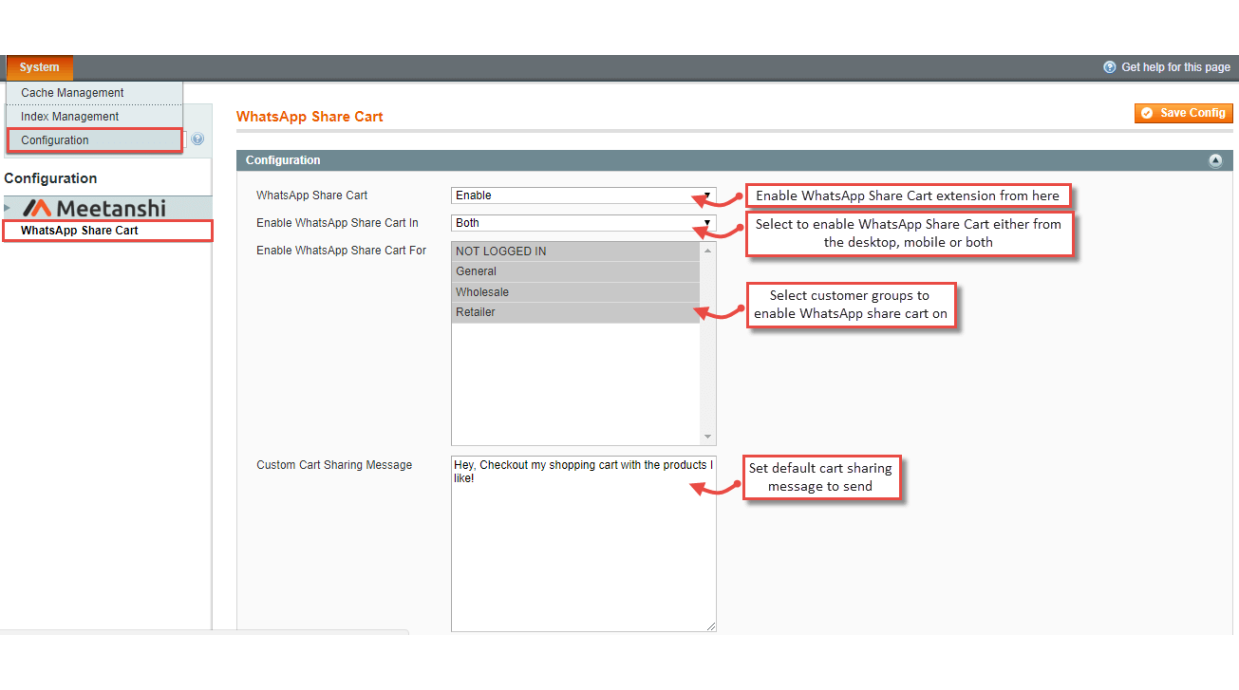This screenshot has height=690, width=1239.
Task: Open the System menu
Action: point(39,67)
